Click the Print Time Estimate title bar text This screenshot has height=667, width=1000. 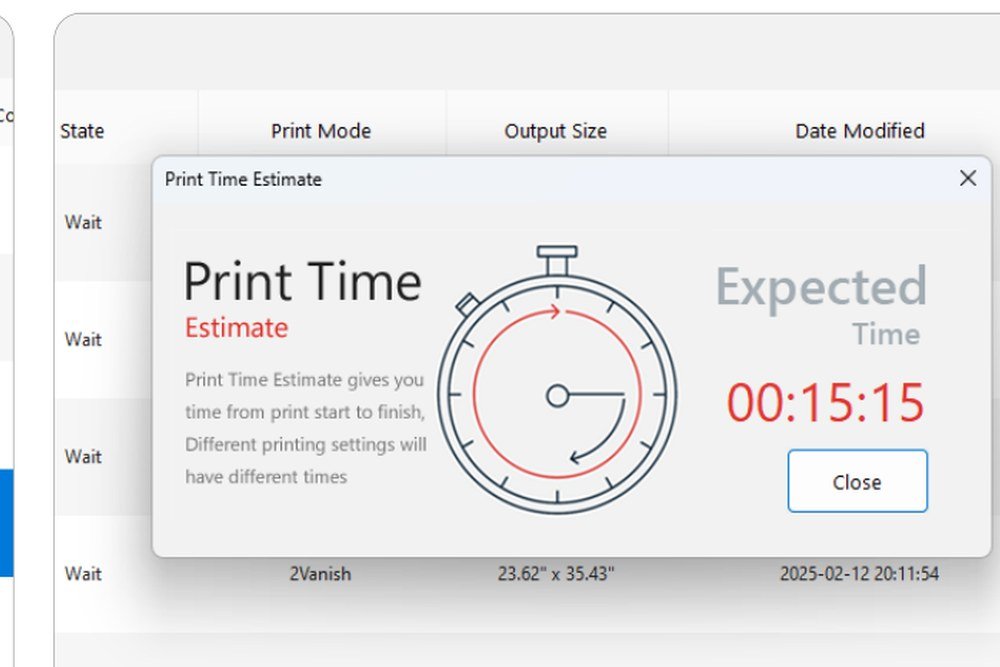243,179
